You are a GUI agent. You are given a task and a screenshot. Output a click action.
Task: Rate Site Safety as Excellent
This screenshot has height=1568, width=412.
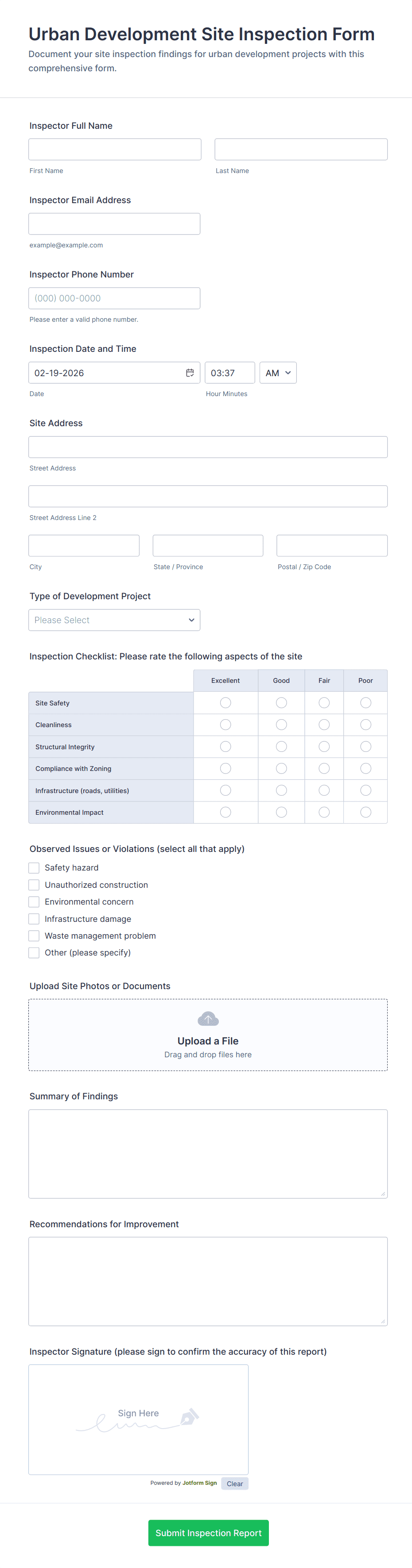coord(225,703)
